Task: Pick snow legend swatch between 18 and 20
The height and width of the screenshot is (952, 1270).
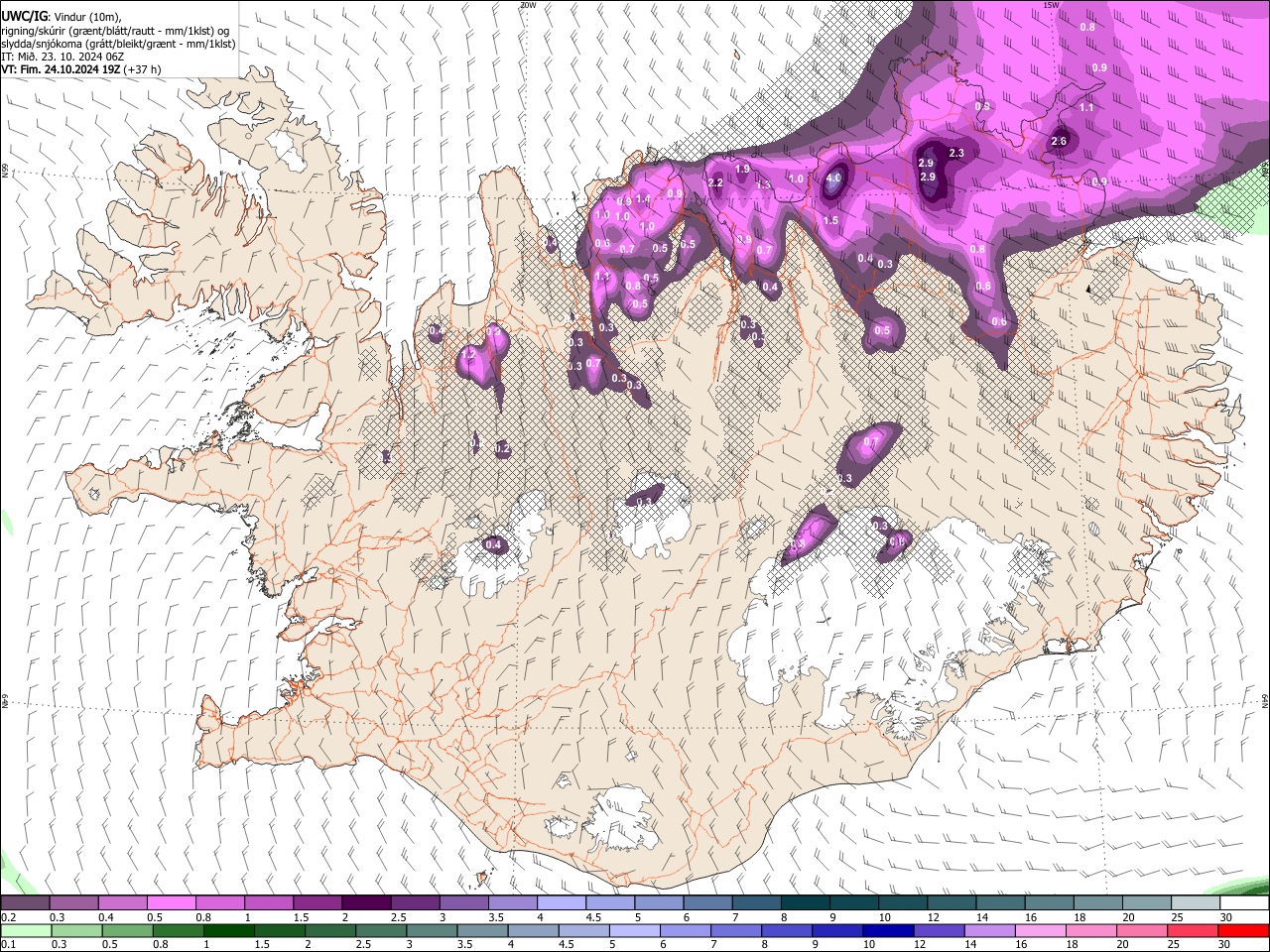Action: [x=1098, y=903]
